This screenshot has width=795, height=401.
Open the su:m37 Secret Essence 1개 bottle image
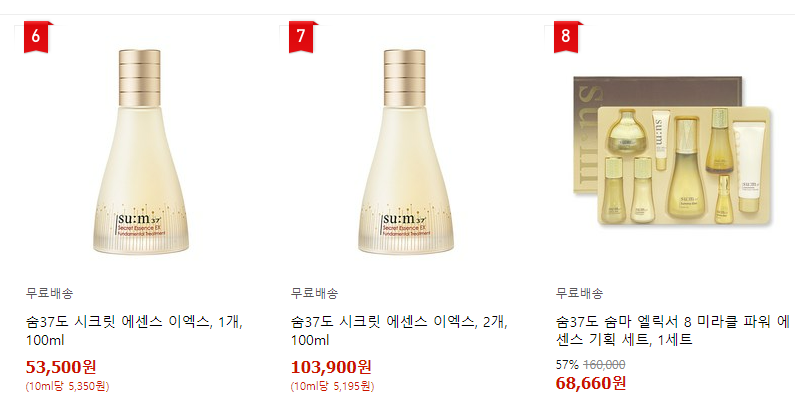[x=140, y=152]
